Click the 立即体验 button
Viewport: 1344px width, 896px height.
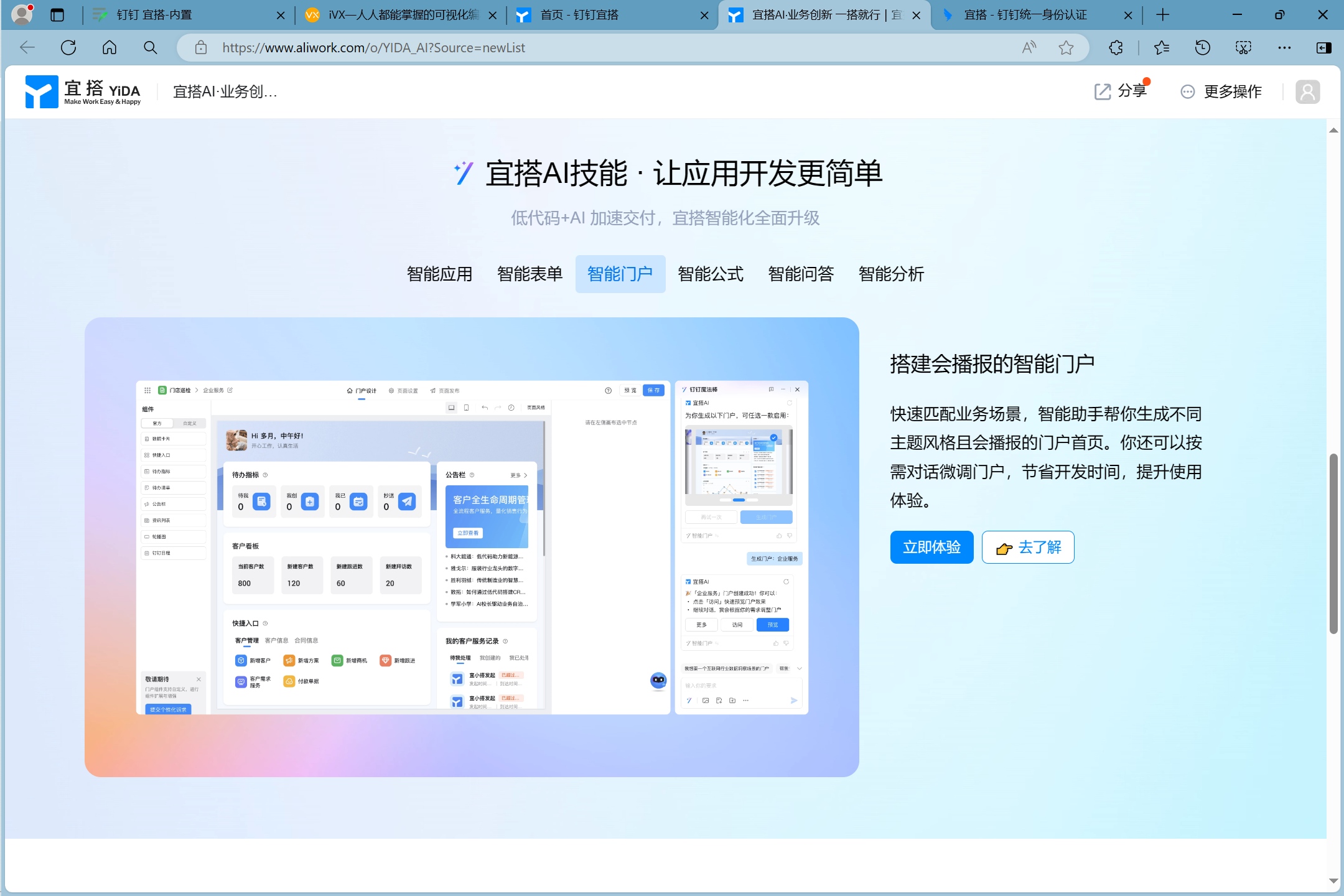pyautogui.click(x=931, y=547)
